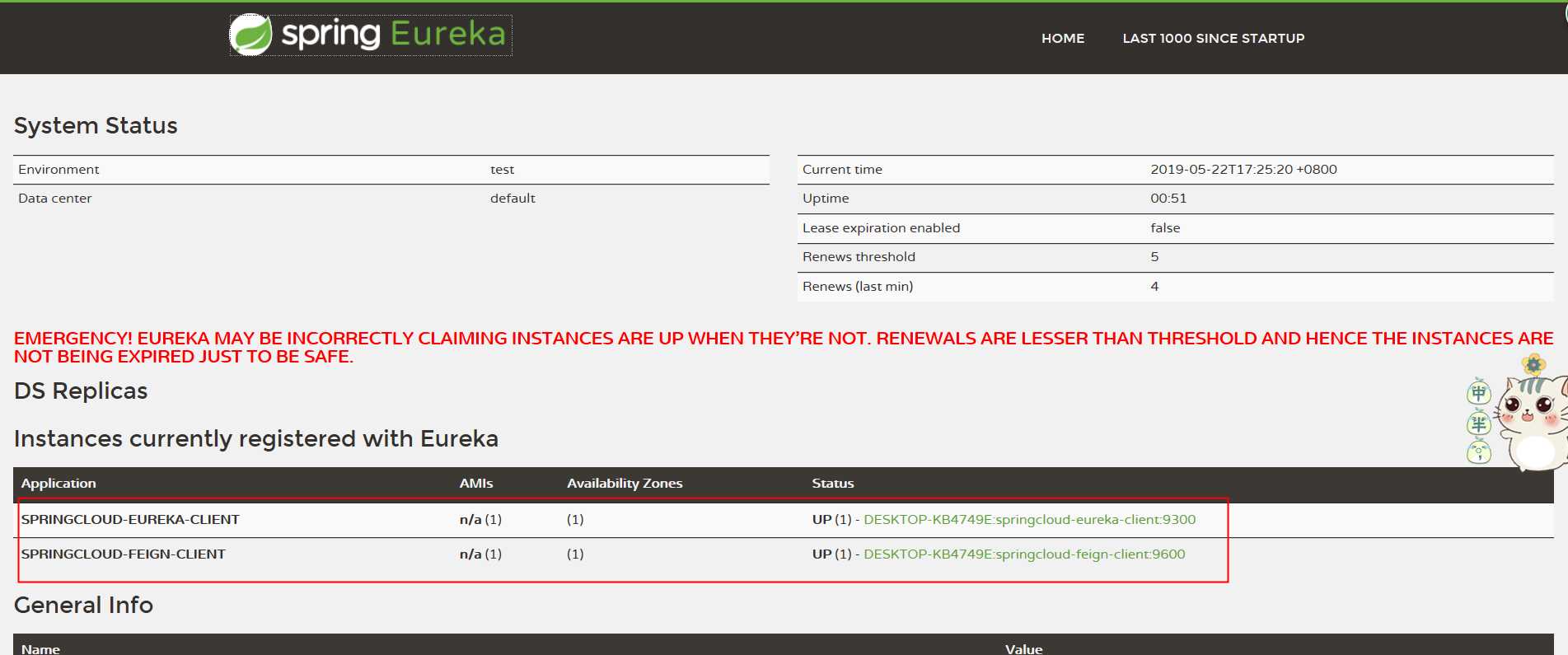1568x655 pixels.
Task: Open the IME settings flower gear icon
Action: pyautogui.click(x=1533, y=364)
